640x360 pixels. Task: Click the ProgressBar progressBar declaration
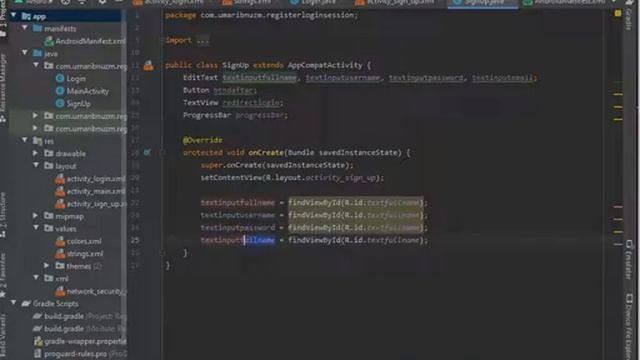(235, 116)
